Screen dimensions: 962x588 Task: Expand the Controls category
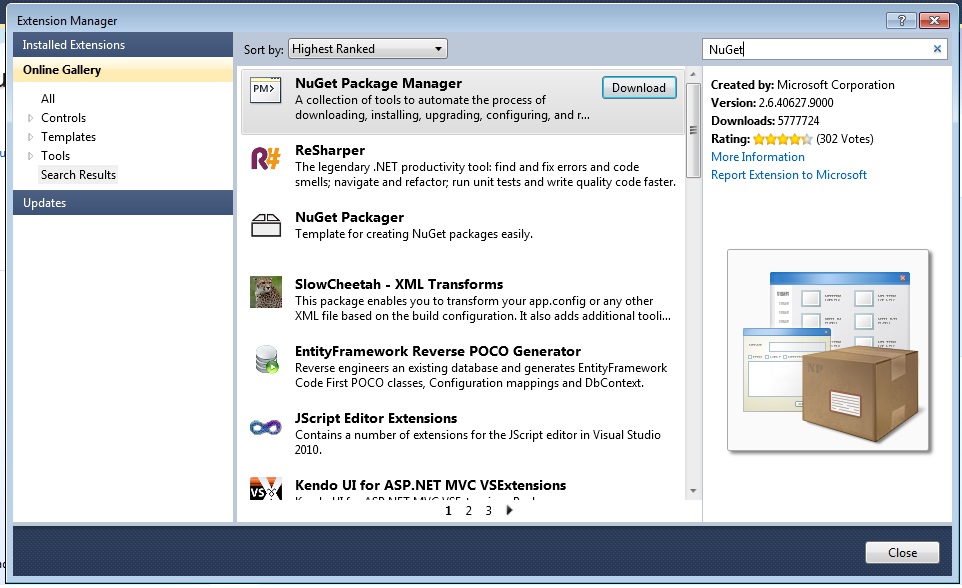pyautogui.click(x=33, y=117)
